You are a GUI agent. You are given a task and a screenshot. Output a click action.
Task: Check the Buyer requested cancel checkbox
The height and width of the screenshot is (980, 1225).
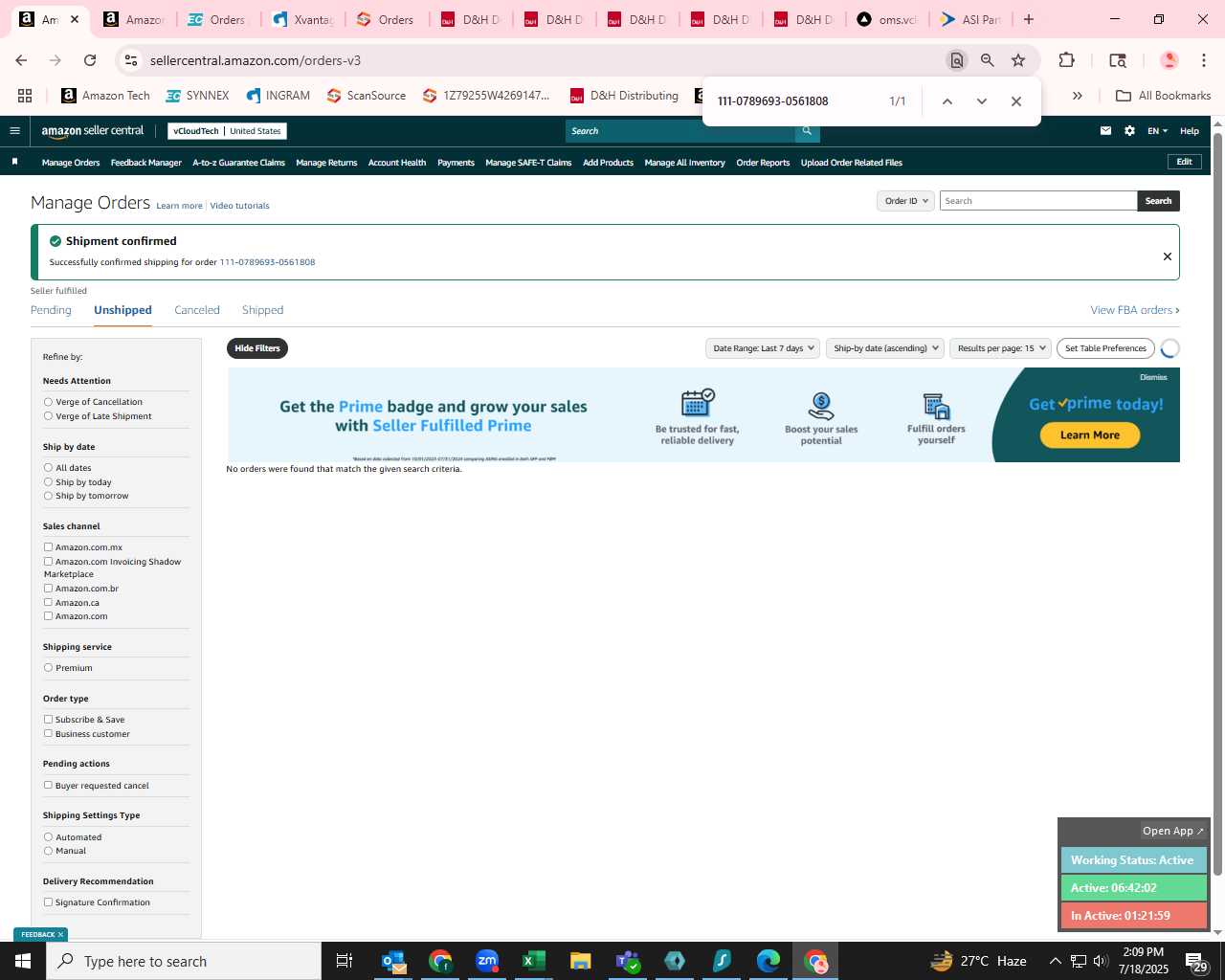[x=48, y=786]
